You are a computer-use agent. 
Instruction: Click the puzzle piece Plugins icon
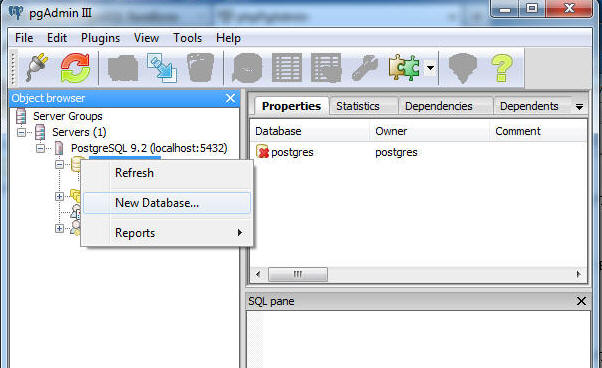(404, 68)
